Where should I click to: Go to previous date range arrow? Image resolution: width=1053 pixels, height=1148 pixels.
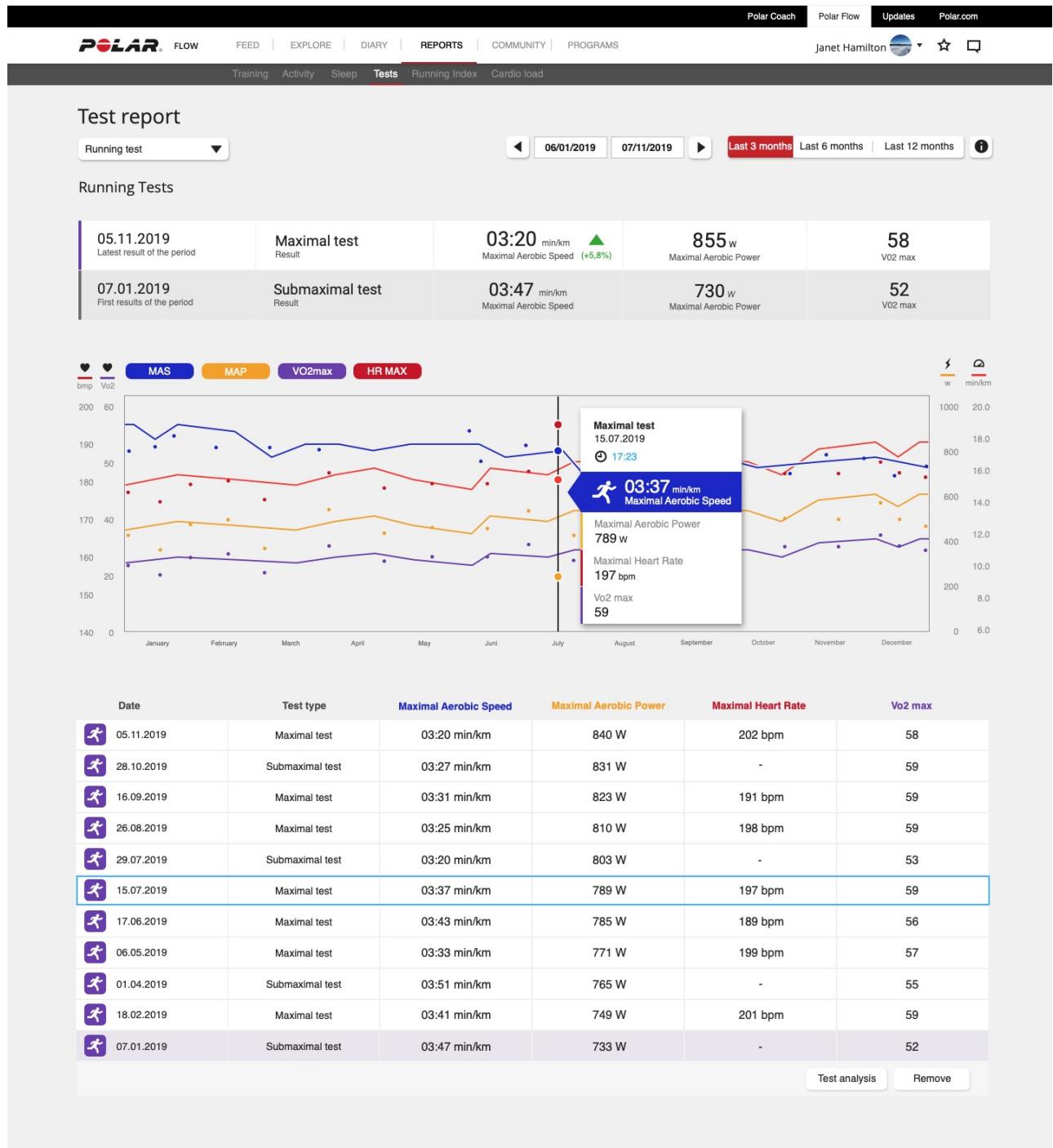pyautogui.click(x=518, y=147)
